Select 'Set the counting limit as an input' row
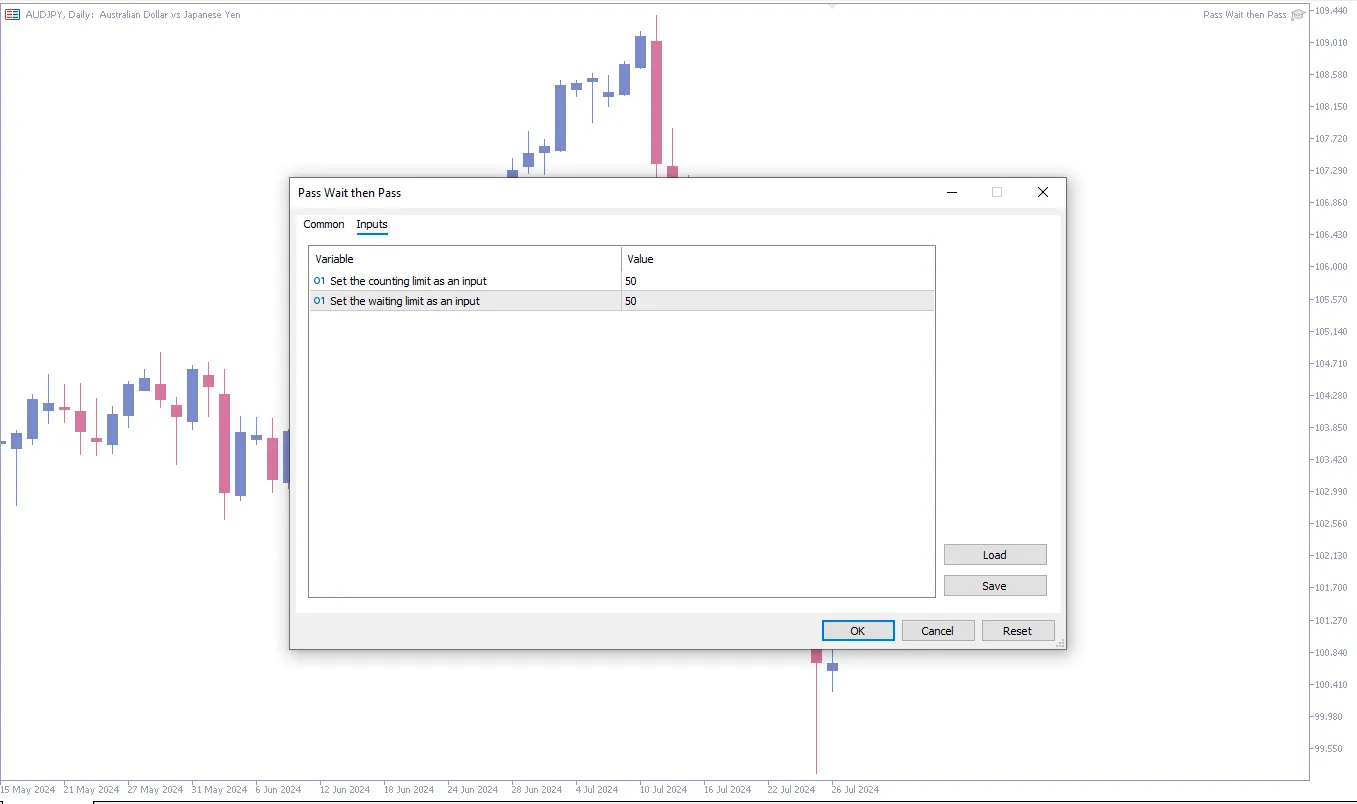This screenshot has width=1357, height=804. pos(622,281)
